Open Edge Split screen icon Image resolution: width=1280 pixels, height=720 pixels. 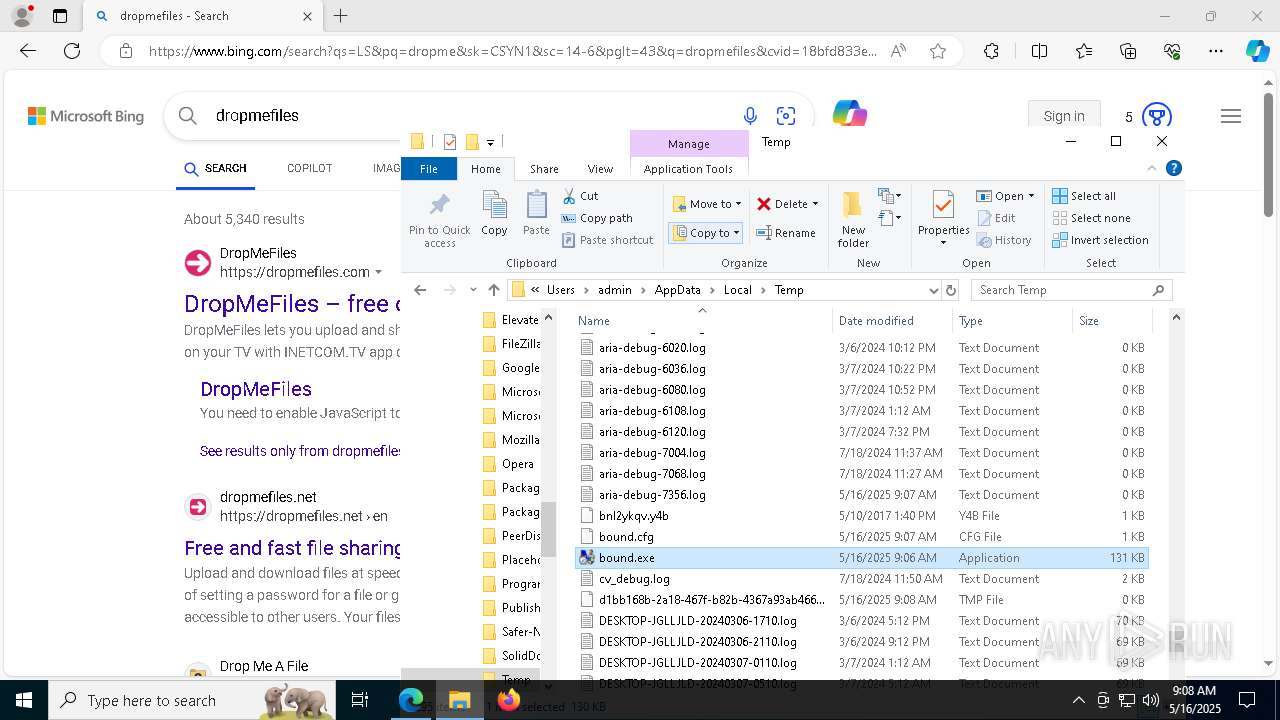point(1039,51)
